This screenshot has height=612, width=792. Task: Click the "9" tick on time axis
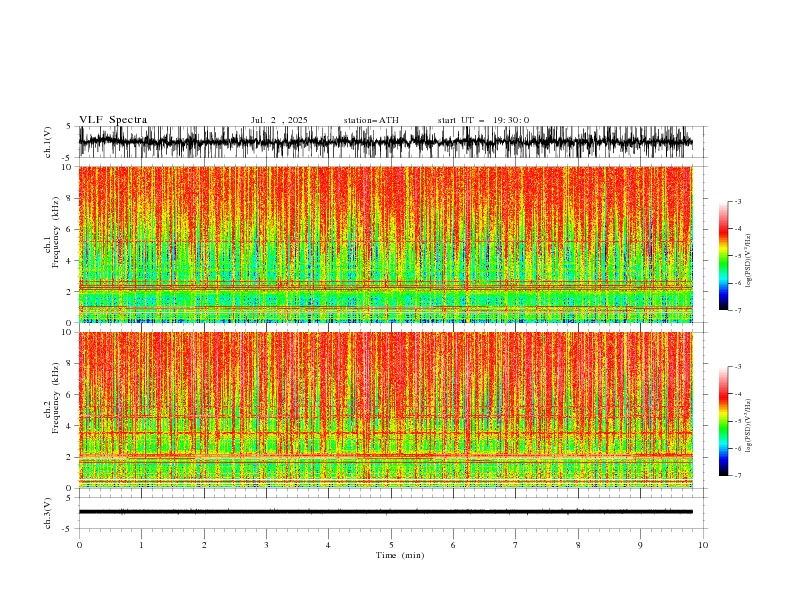point(640,545)
